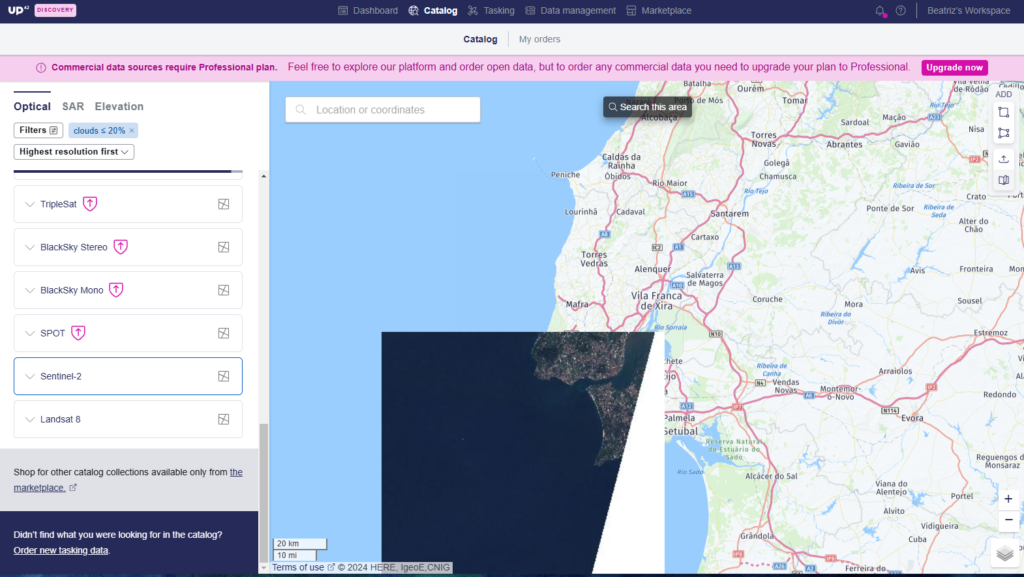Open the basemap selection icon
This screenshot has width=1024, height=577.
coord(1004,180)
